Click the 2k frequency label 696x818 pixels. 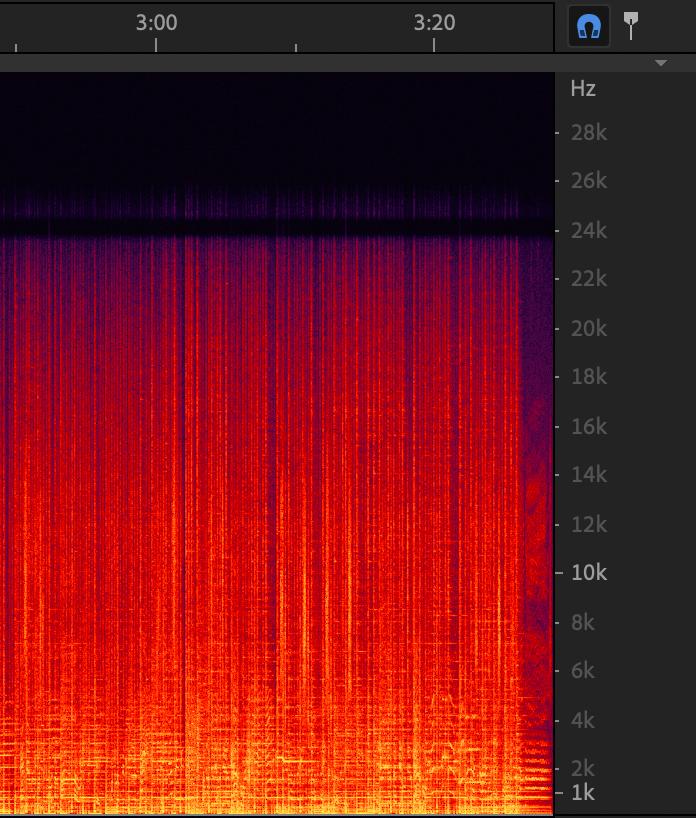point(582,769)
